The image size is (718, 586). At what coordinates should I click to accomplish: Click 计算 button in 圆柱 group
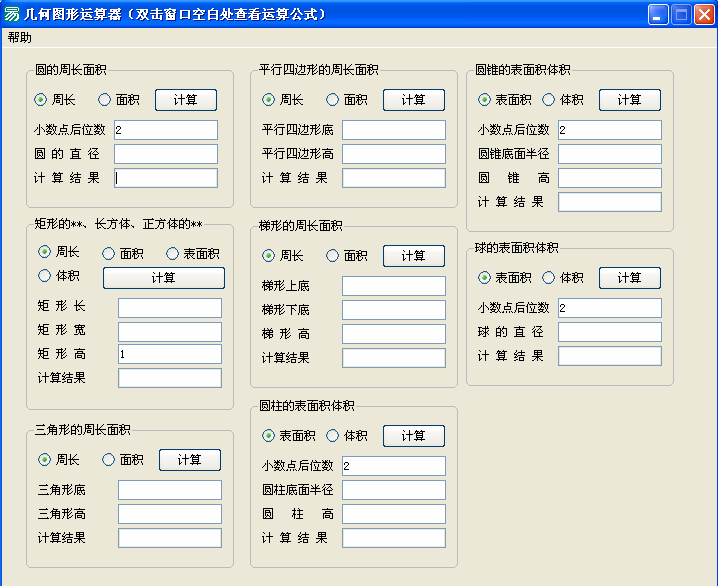(414, 436)
